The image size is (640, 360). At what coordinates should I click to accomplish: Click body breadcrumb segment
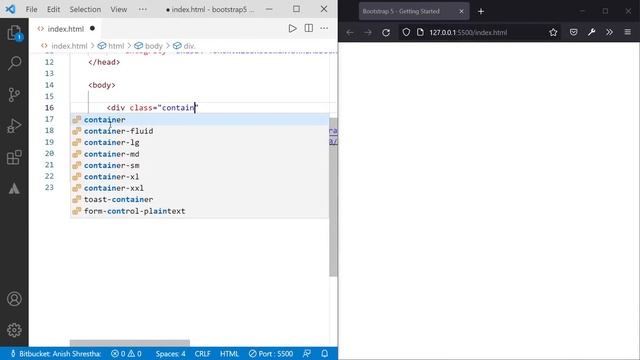coord(153,46)
